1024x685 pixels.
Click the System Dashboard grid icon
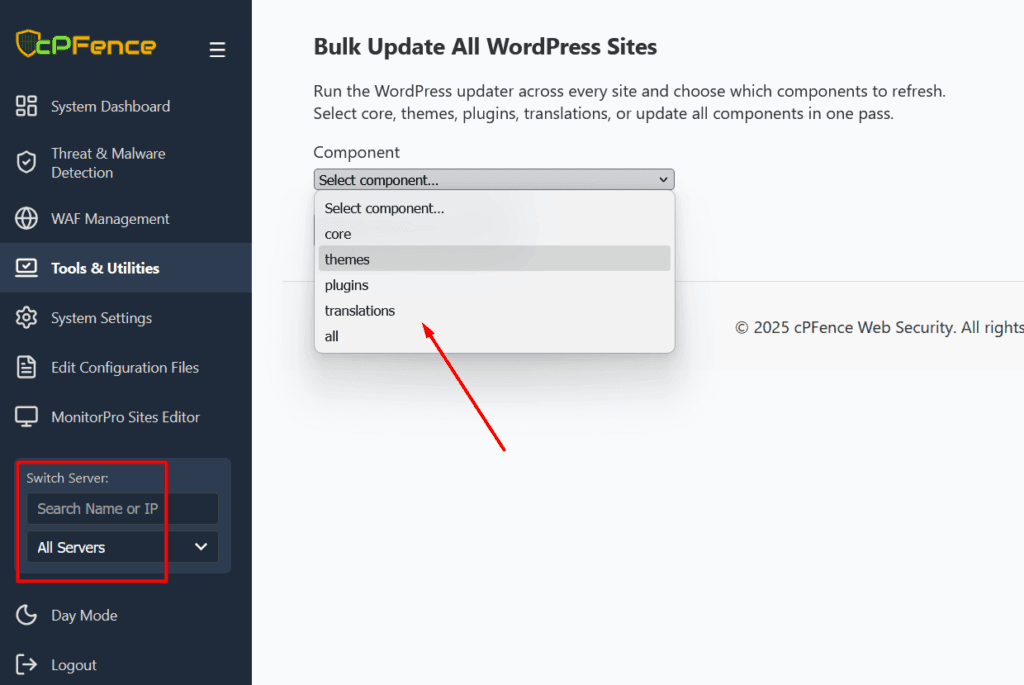point(27,106)
